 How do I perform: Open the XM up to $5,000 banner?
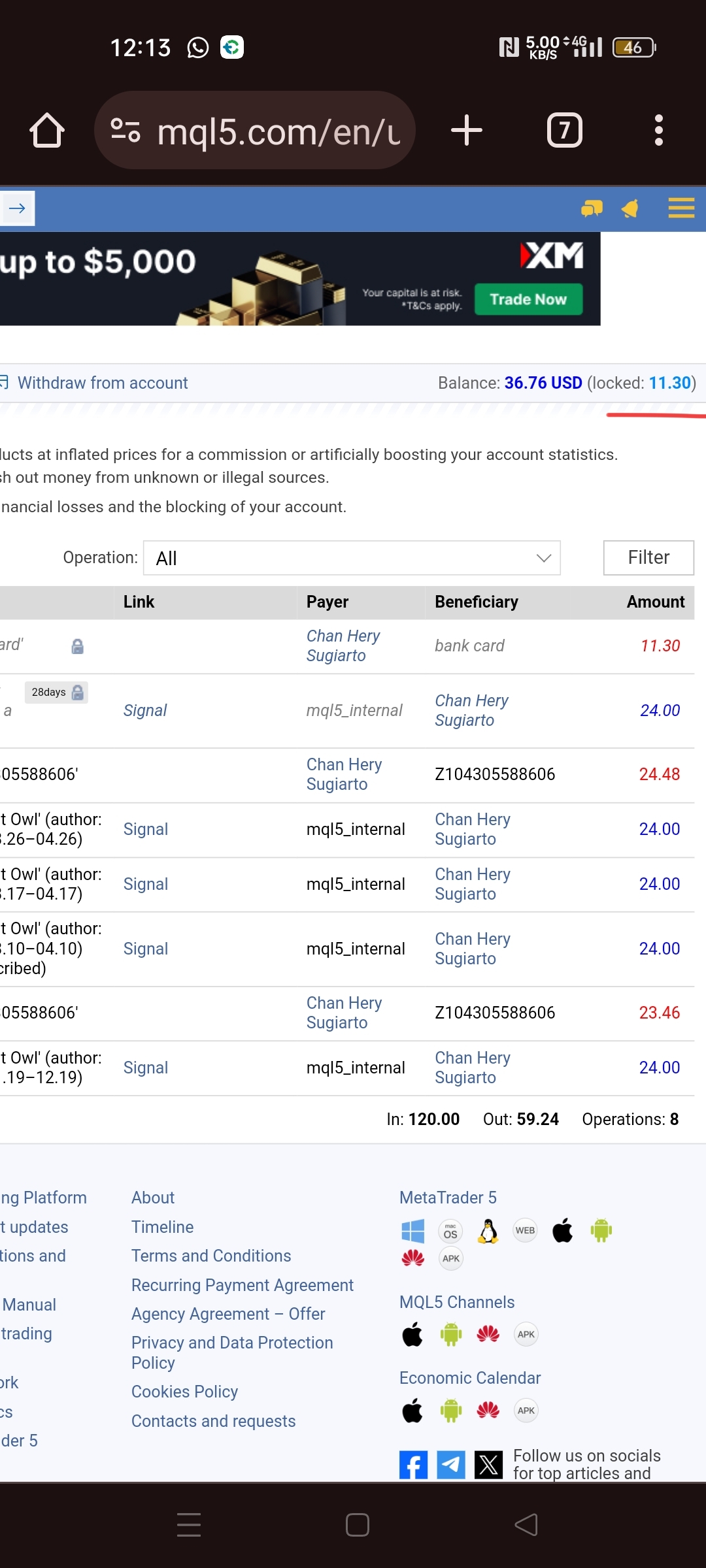[300, 279]
